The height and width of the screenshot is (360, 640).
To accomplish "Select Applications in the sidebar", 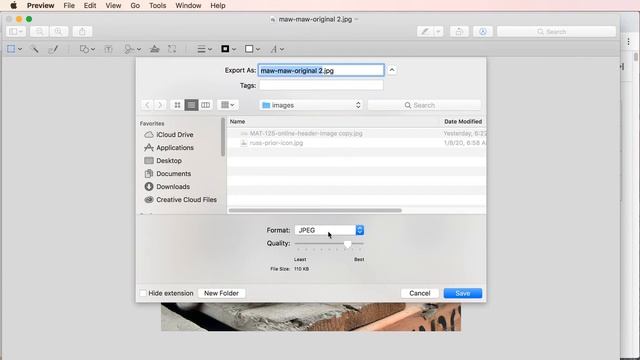I will (169, 148).
